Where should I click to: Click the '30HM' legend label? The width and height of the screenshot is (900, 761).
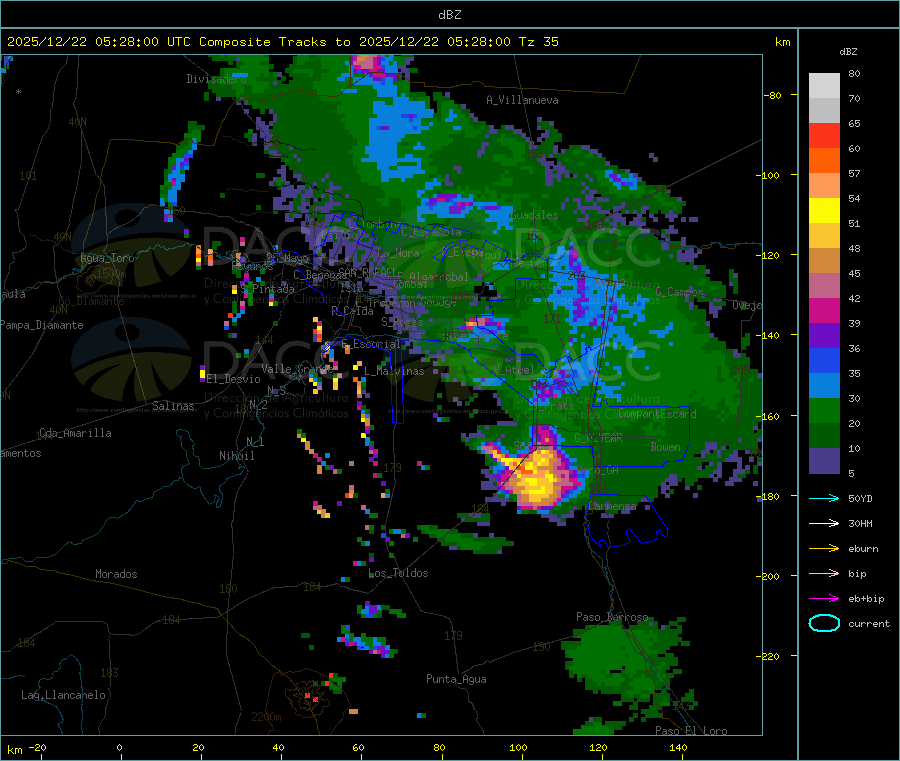pyautogui.click(x=860, y=523)
